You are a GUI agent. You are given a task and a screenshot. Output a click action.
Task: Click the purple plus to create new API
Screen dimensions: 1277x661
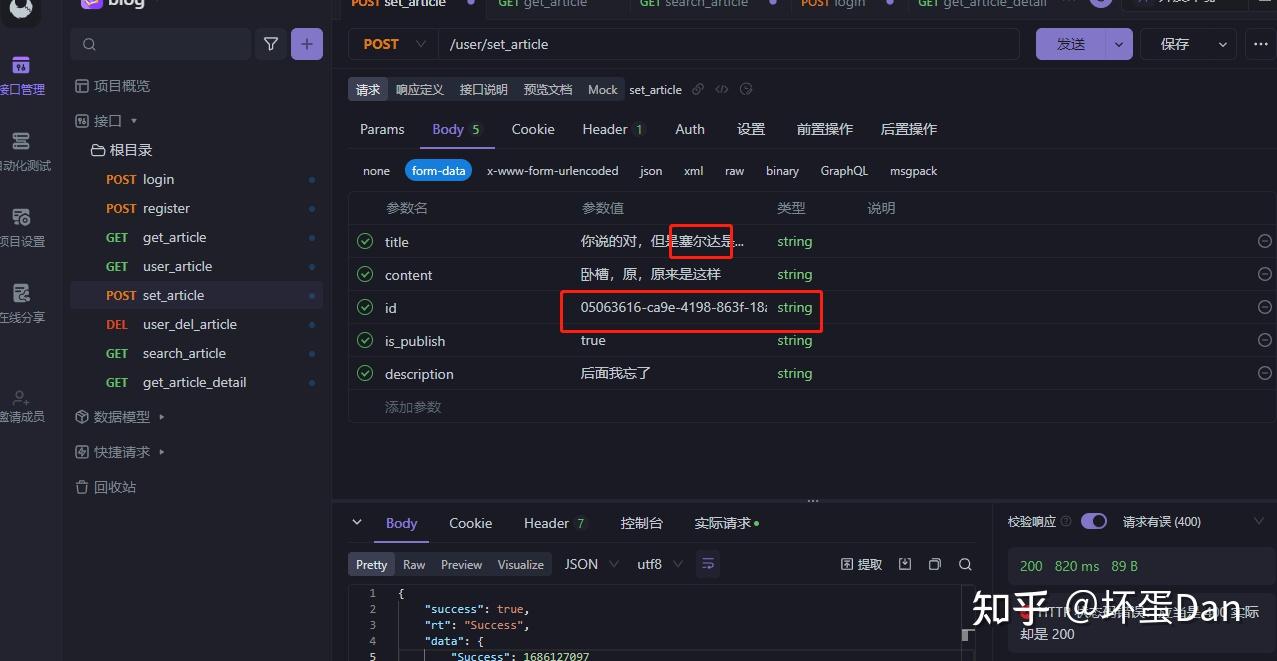click(x=306, y=44)
